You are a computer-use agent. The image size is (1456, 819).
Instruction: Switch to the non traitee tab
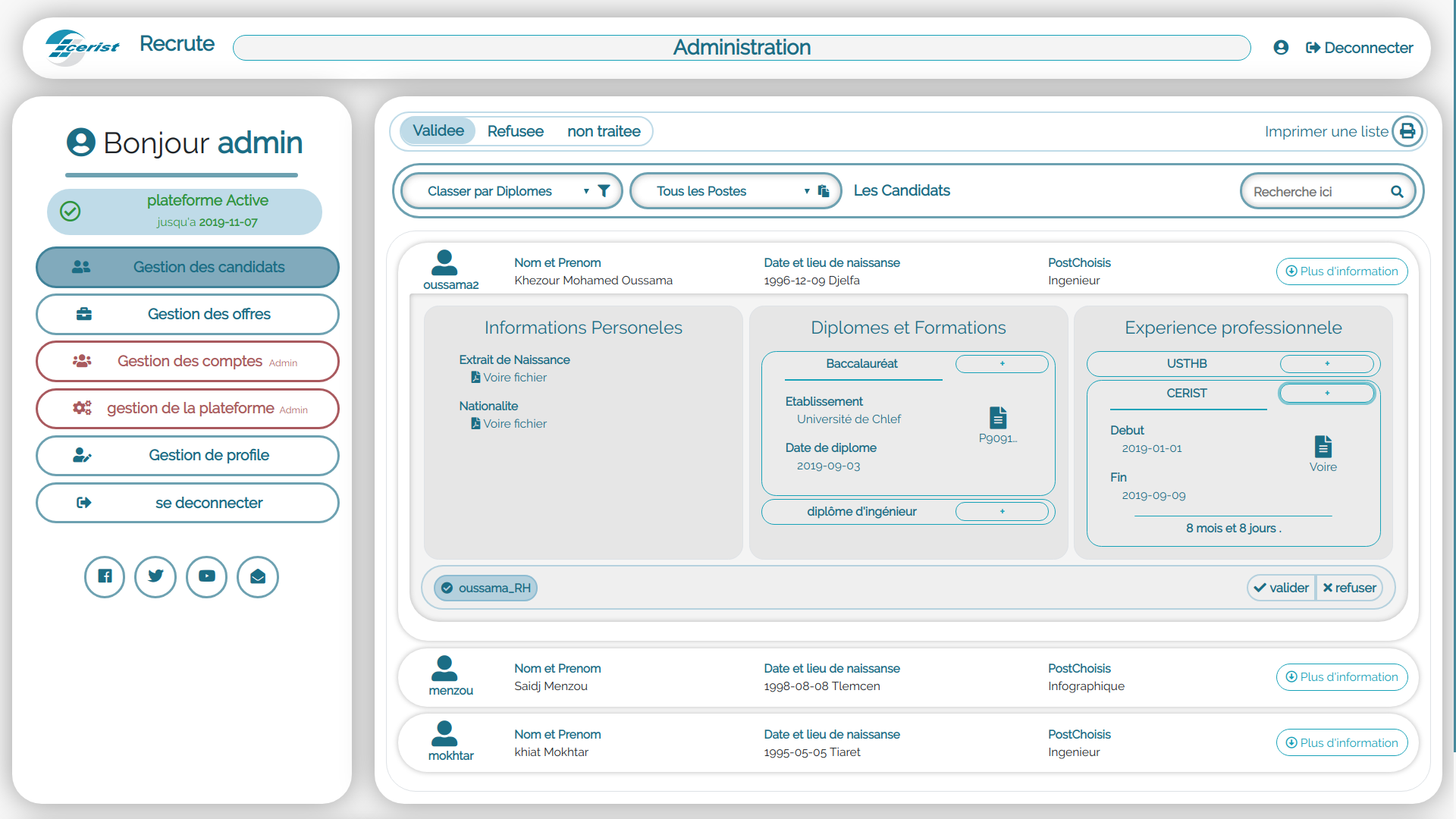click(604, 131)
